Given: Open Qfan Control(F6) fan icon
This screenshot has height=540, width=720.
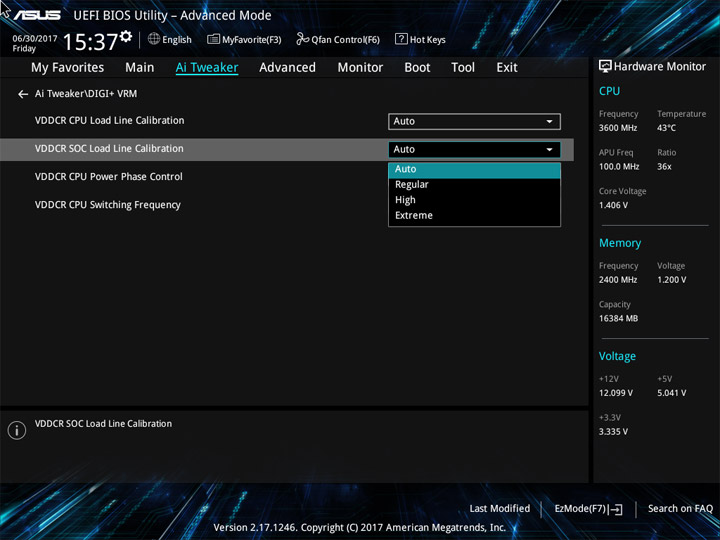Looking at the screenshot, I should tap(302, 39).
